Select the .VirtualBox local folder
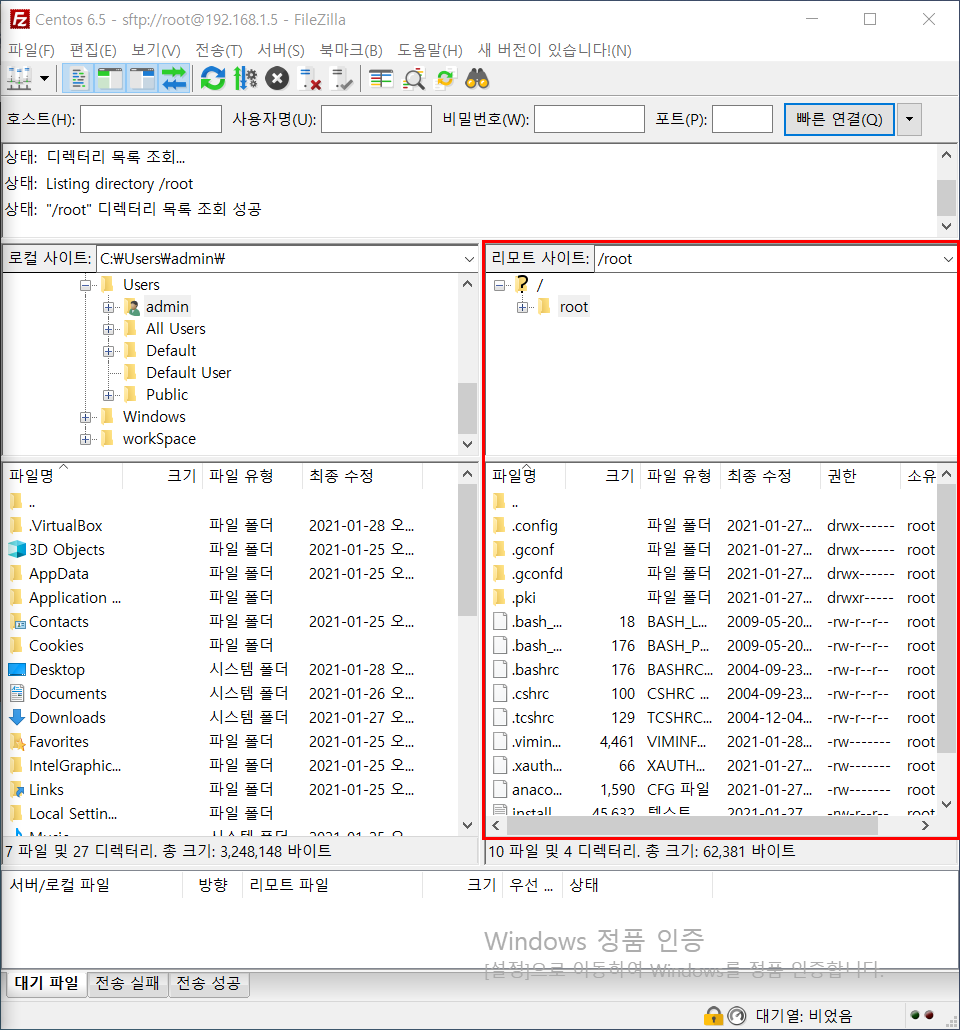Image resolution: width=960 pixels, height=1030 pixels. click(x=66, y=526)
